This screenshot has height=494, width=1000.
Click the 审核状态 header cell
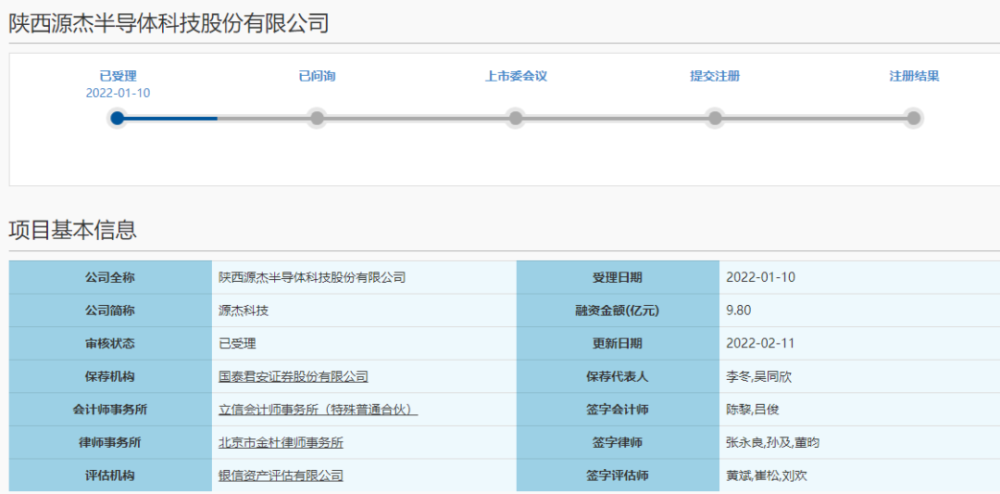coord(110,344)
